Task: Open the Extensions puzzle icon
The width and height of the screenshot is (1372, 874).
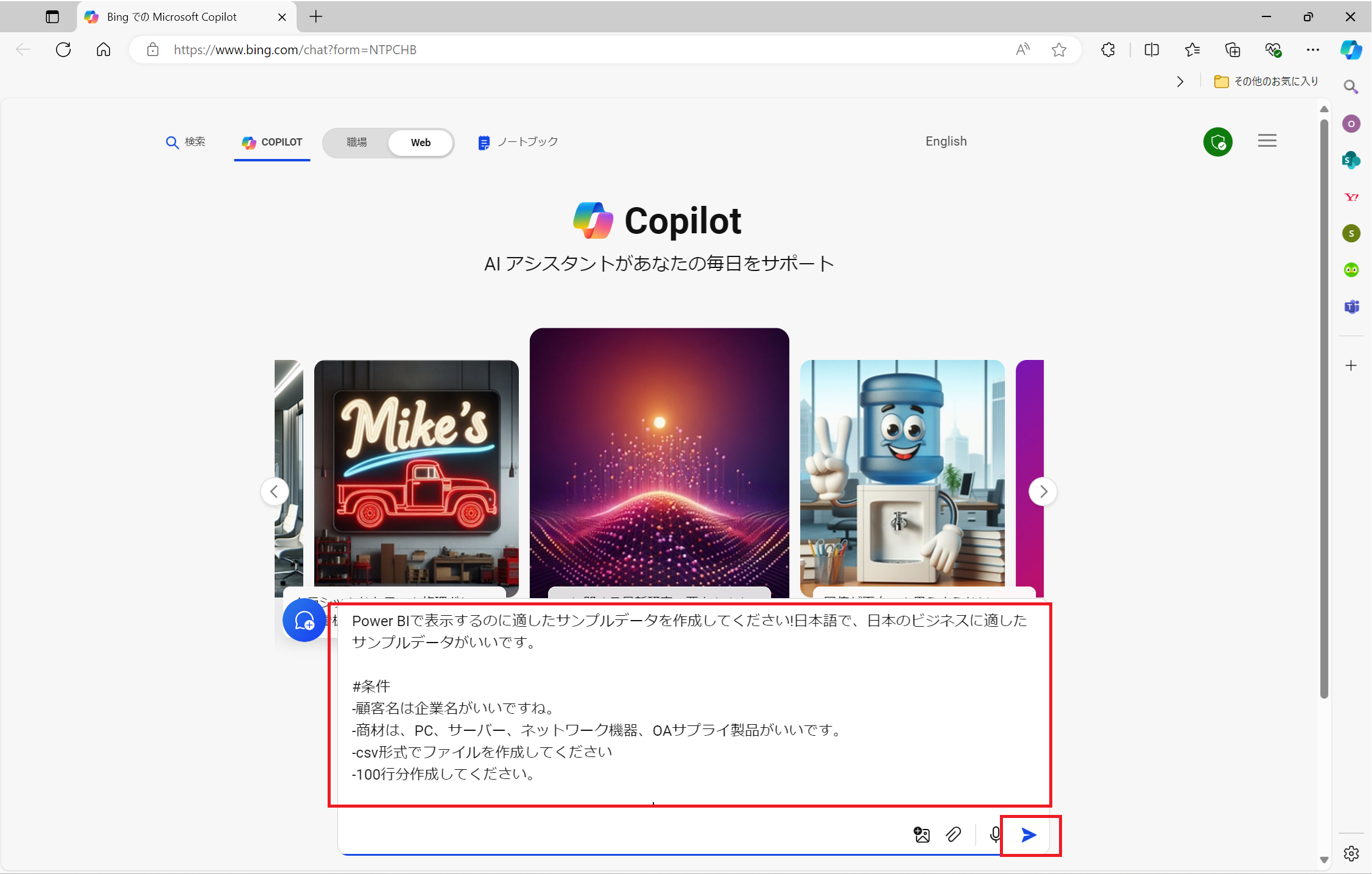Action: coord(1108,49)
